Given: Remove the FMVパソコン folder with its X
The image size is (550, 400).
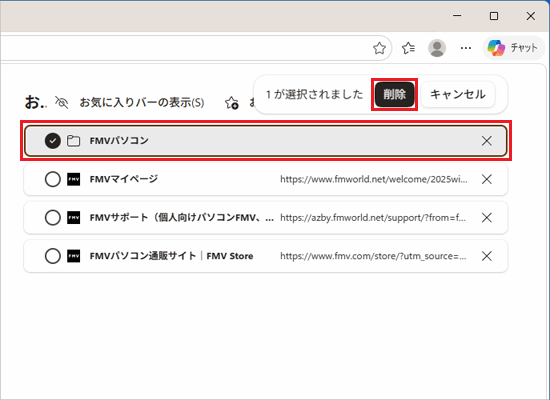Looking at the screenshot, I should (487, 141).
